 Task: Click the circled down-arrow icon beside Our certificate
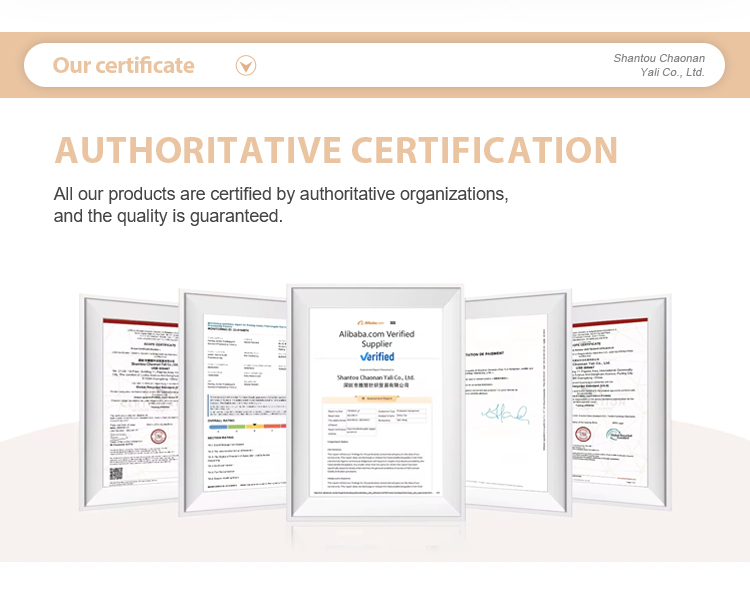click(x=246, y=66)
